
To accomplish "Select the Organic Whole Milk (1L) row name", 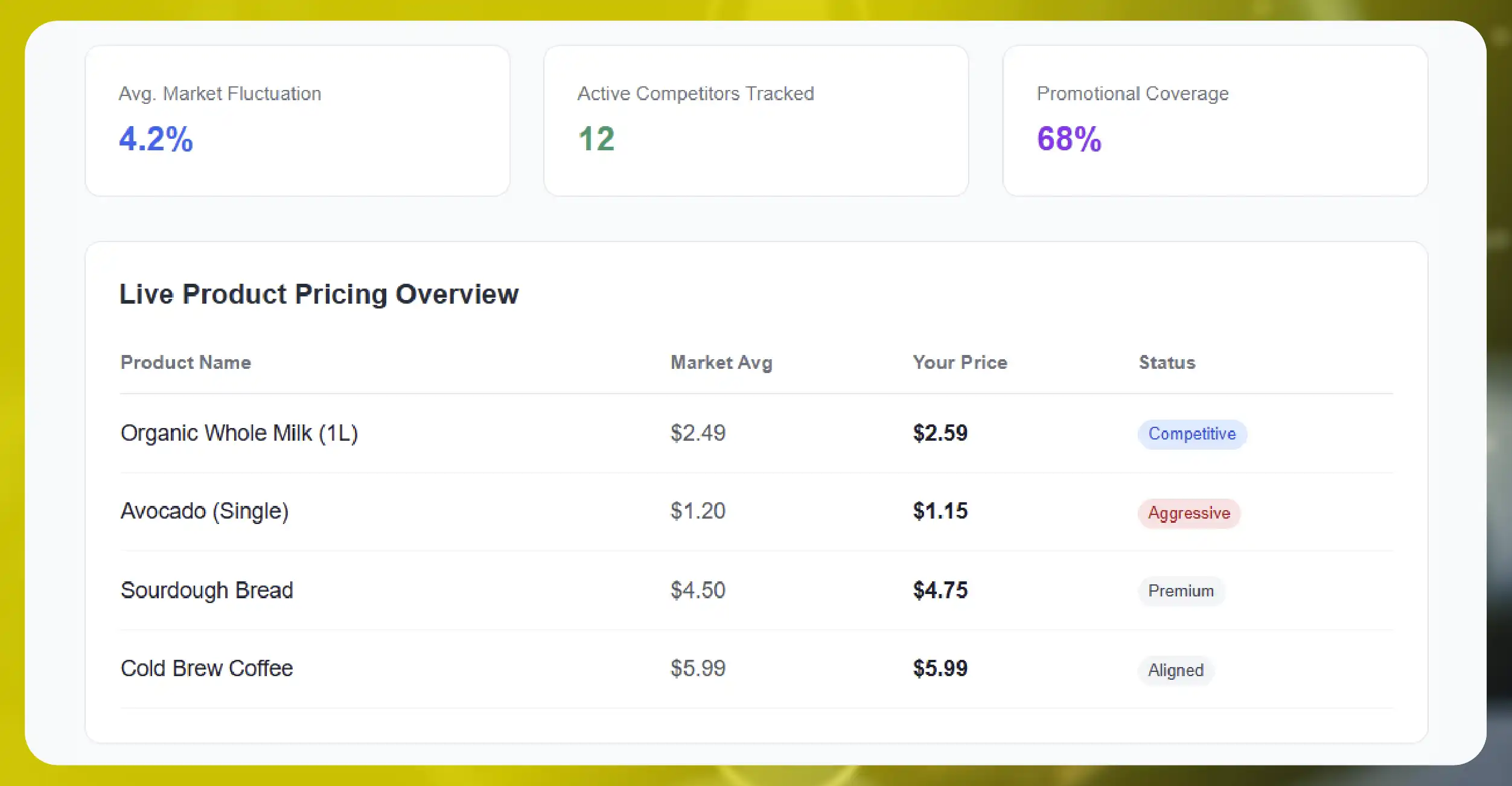I will 239,433.
